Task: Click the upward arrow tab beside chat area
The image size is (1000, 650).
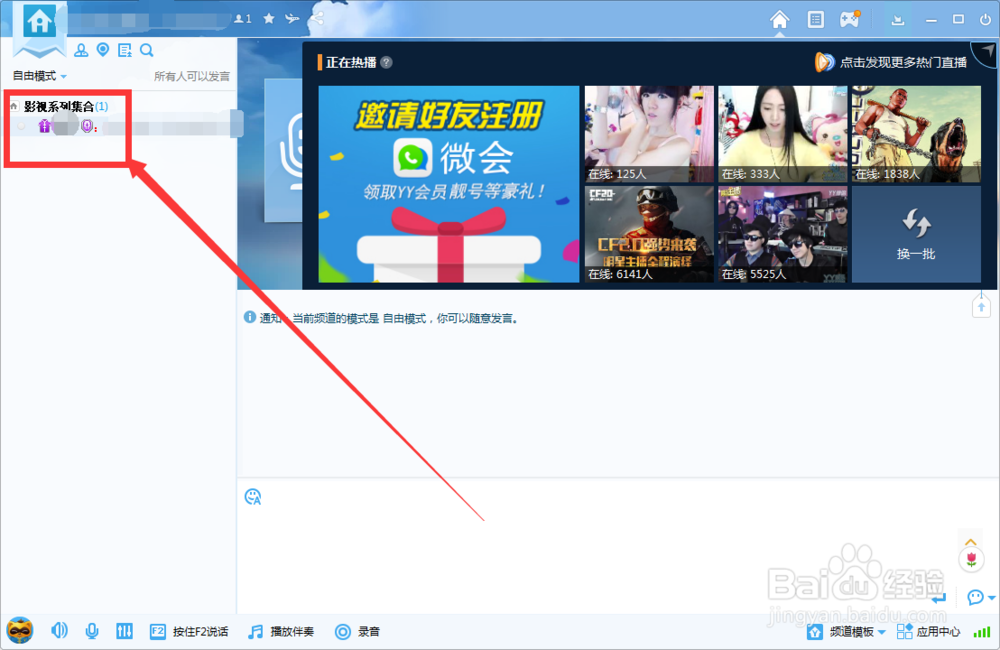Action: (x=981, y=306)
